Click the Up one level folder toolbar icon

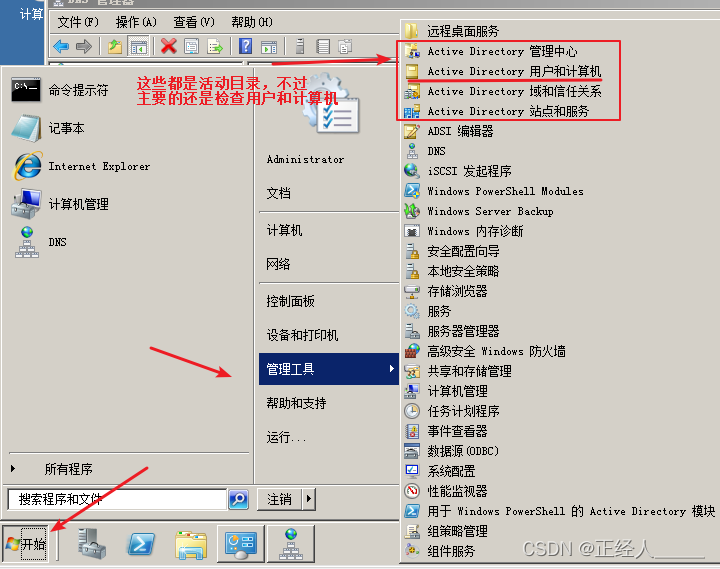pyautogui.click(x=115, y=46)
